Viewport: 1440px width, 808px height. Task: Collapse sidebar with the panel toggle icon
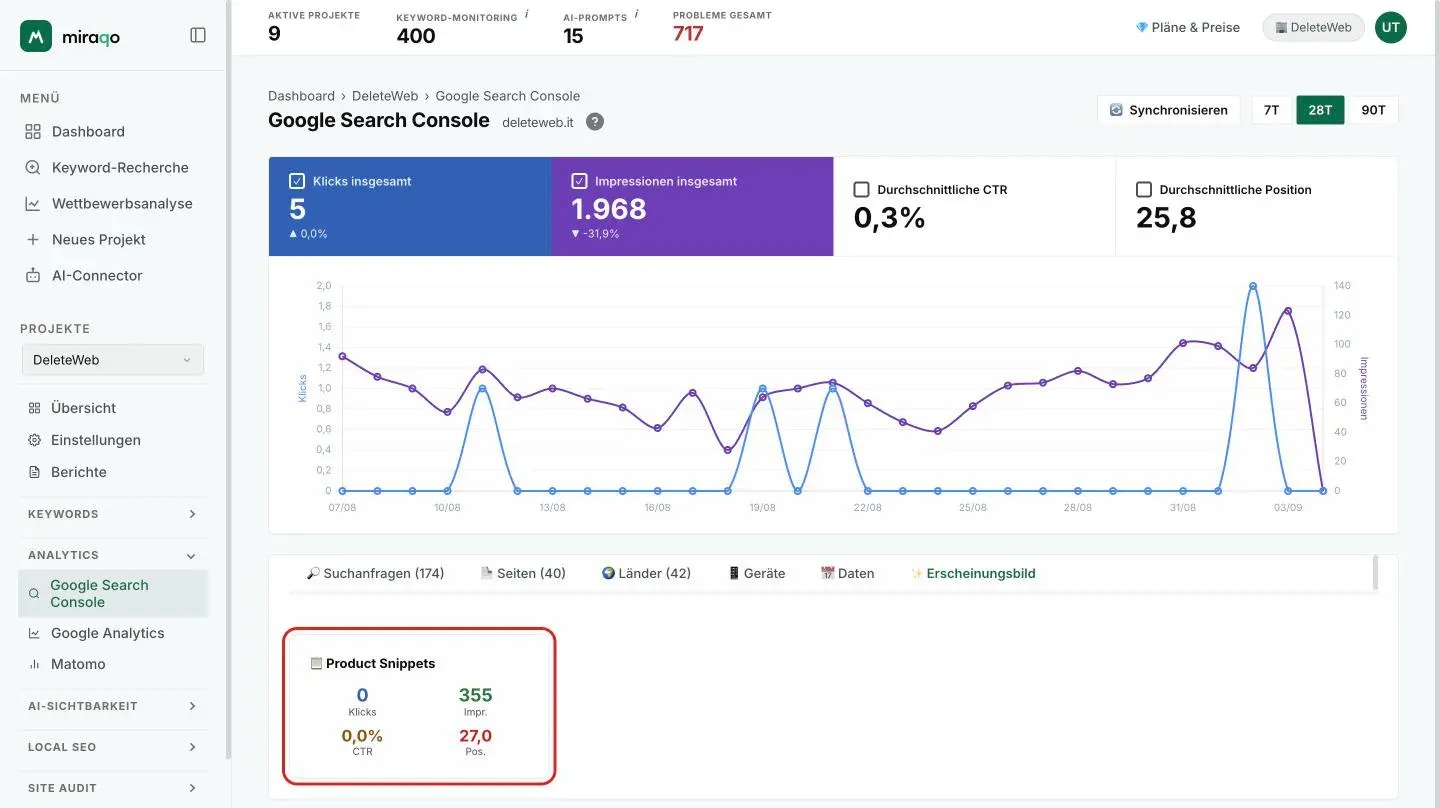click(x=198, y=35)
